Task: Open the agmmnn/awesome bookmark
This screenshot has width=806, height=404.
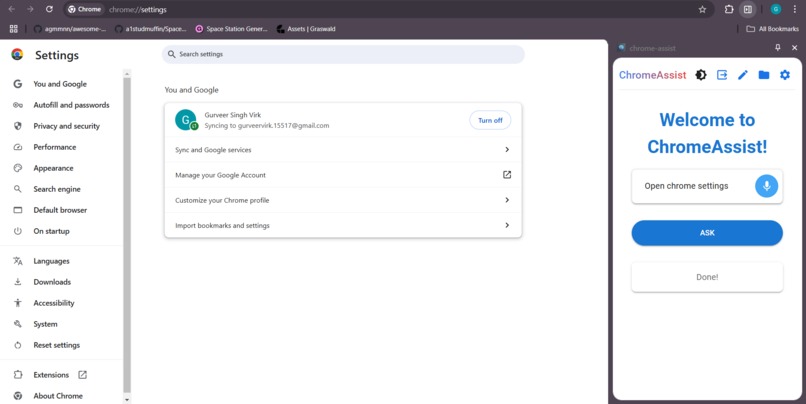Action: pyautogui.click(x=69, y=29)
